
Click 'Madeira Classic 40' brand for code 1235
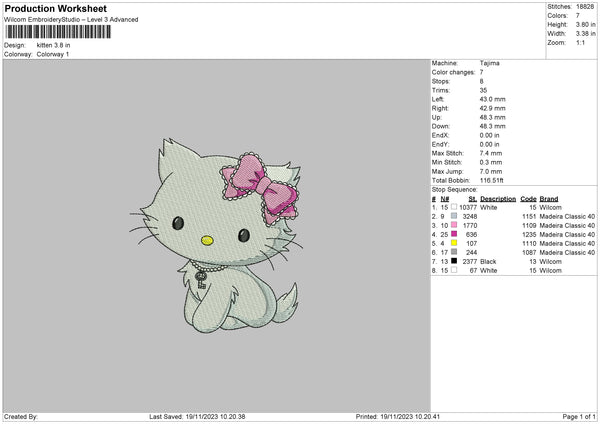tap(567, 234)
